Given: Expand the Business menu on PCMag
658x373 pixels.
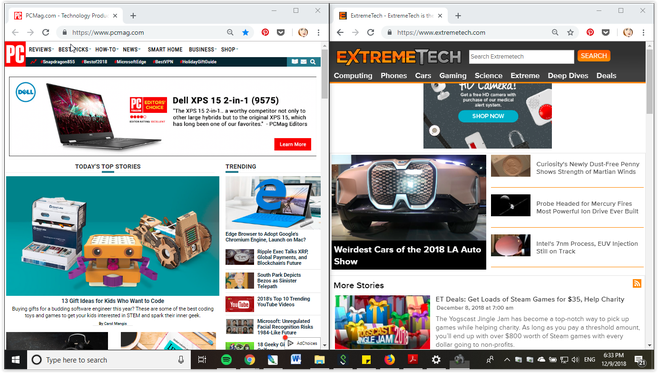Looking at the screenshot, I should point(203,50).
